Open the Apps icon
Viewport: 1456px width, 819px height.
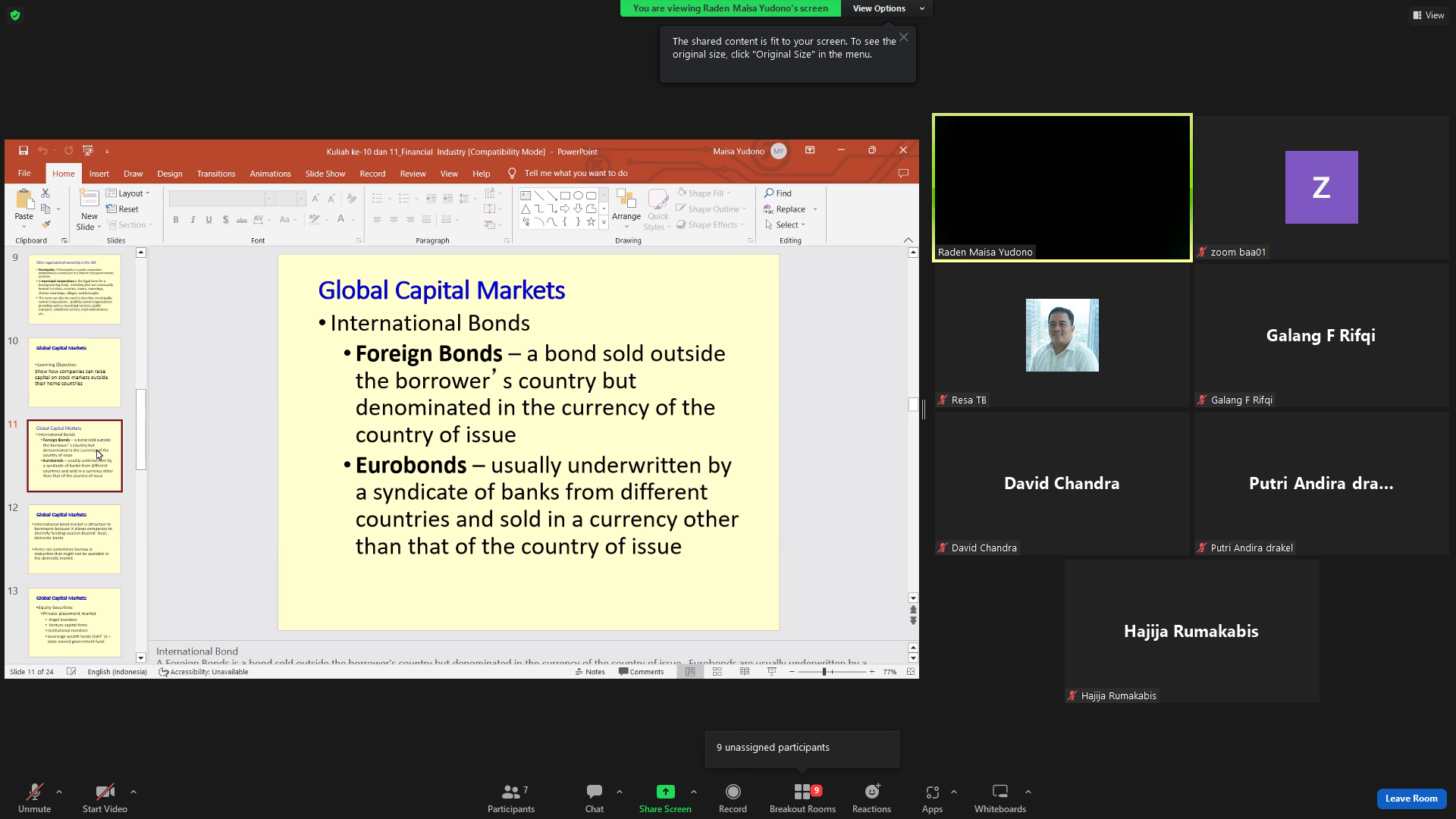[932, 792]
